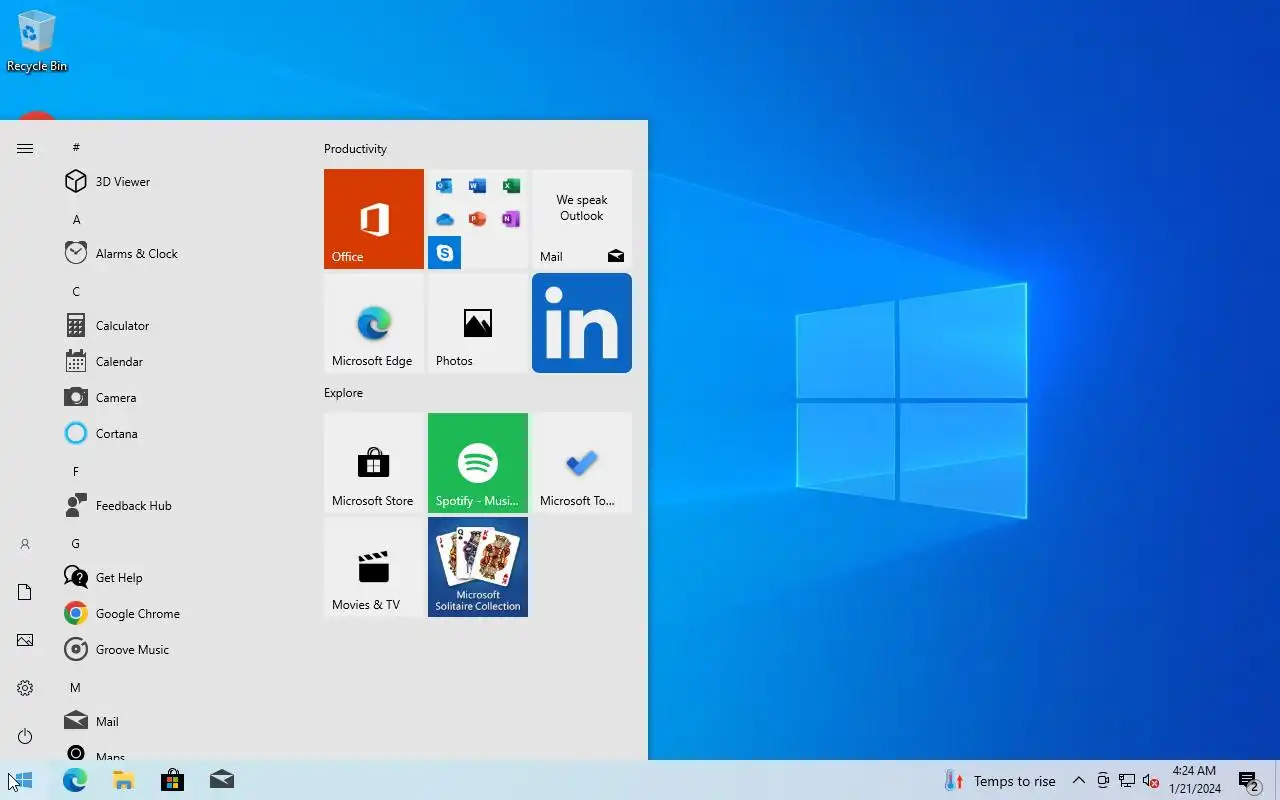Launch Skype from the productivity tile
Screen dimensions: 1280x800
coord(445,252)
